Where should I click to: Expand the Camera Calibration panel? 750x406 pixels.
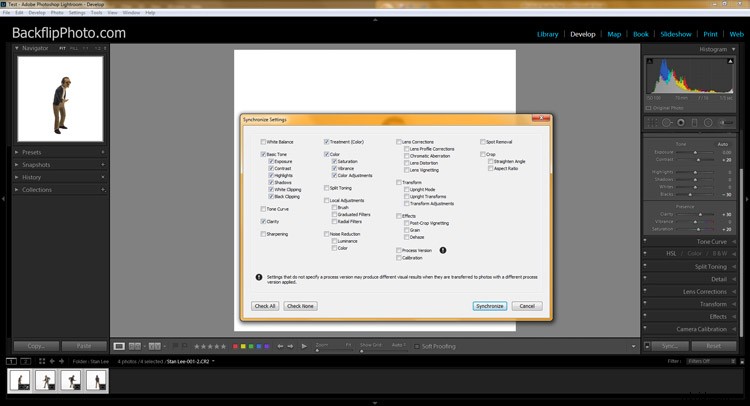700,328
